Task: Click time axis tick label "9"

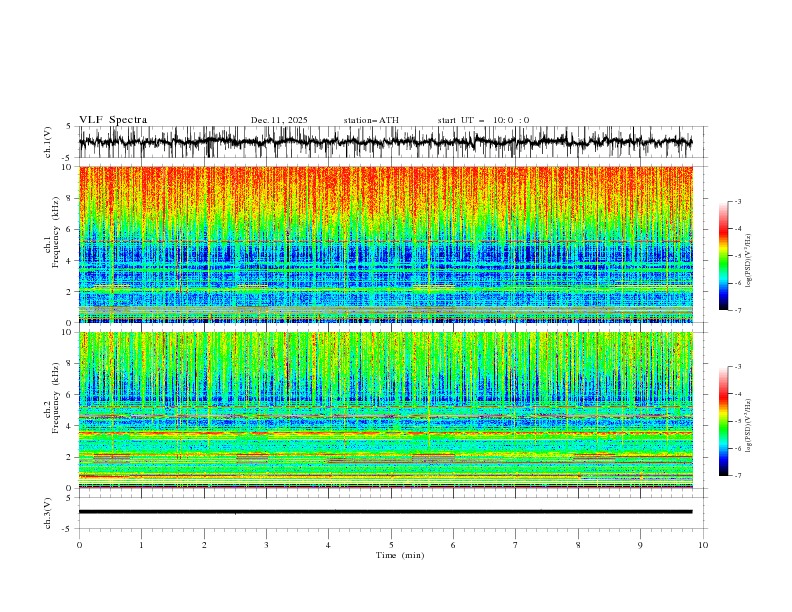Action: pyautogui.click(x=640, y=545)
